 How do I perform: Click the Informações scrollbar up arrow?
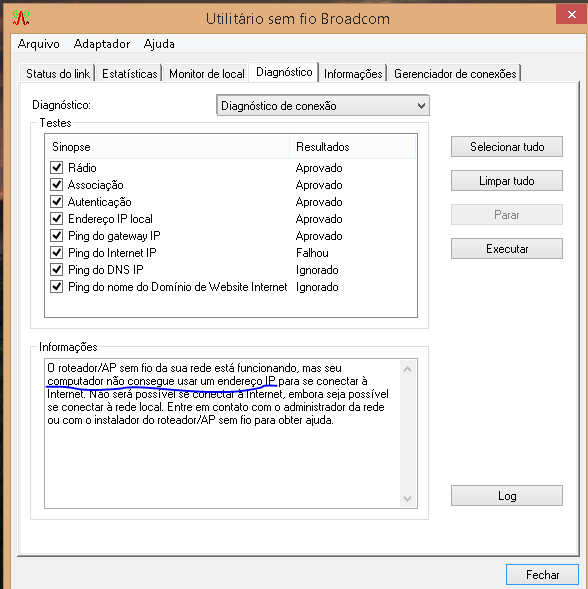(407, 369)
